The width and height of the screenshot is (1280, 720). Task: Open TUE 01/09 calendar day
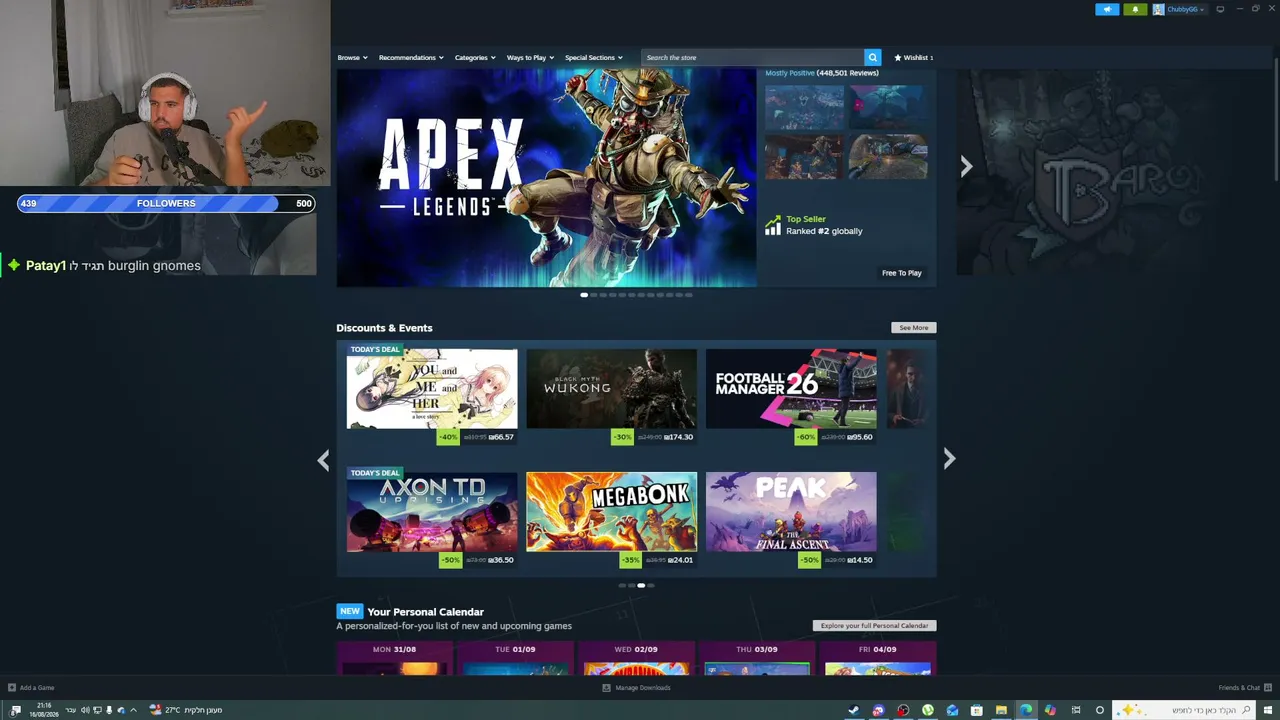(x=515, y=658)
